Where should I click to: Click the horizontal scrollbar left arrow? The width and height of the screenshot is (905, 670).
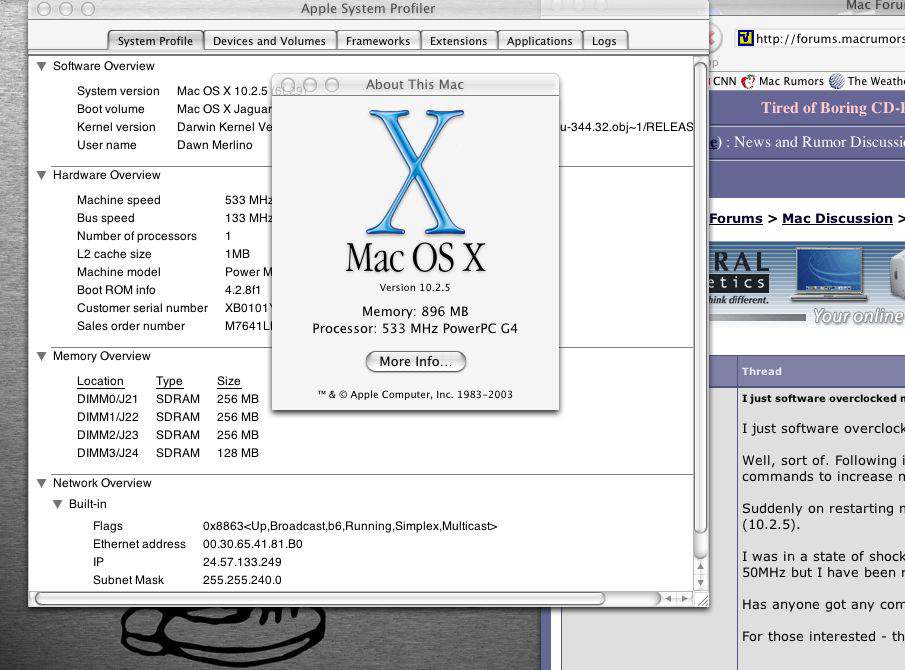coord(668,599)
